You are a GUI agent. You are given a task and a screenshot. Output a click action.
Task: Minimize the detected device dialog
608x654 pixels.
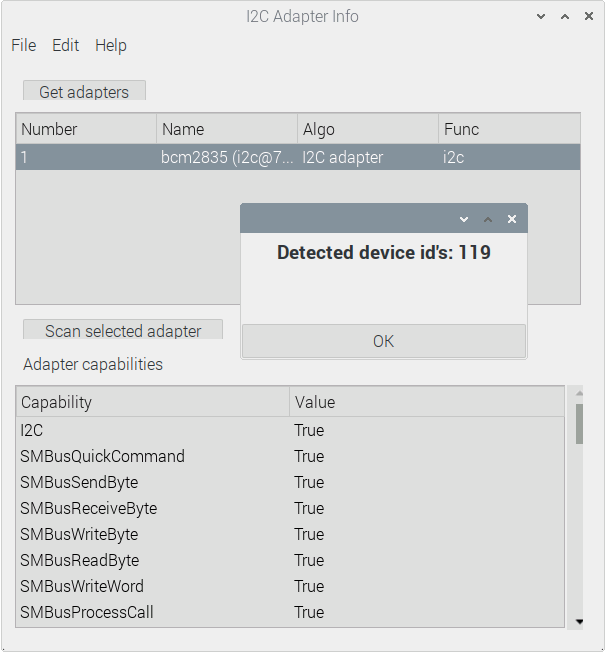pyautogui.click(x=464, y=219)
